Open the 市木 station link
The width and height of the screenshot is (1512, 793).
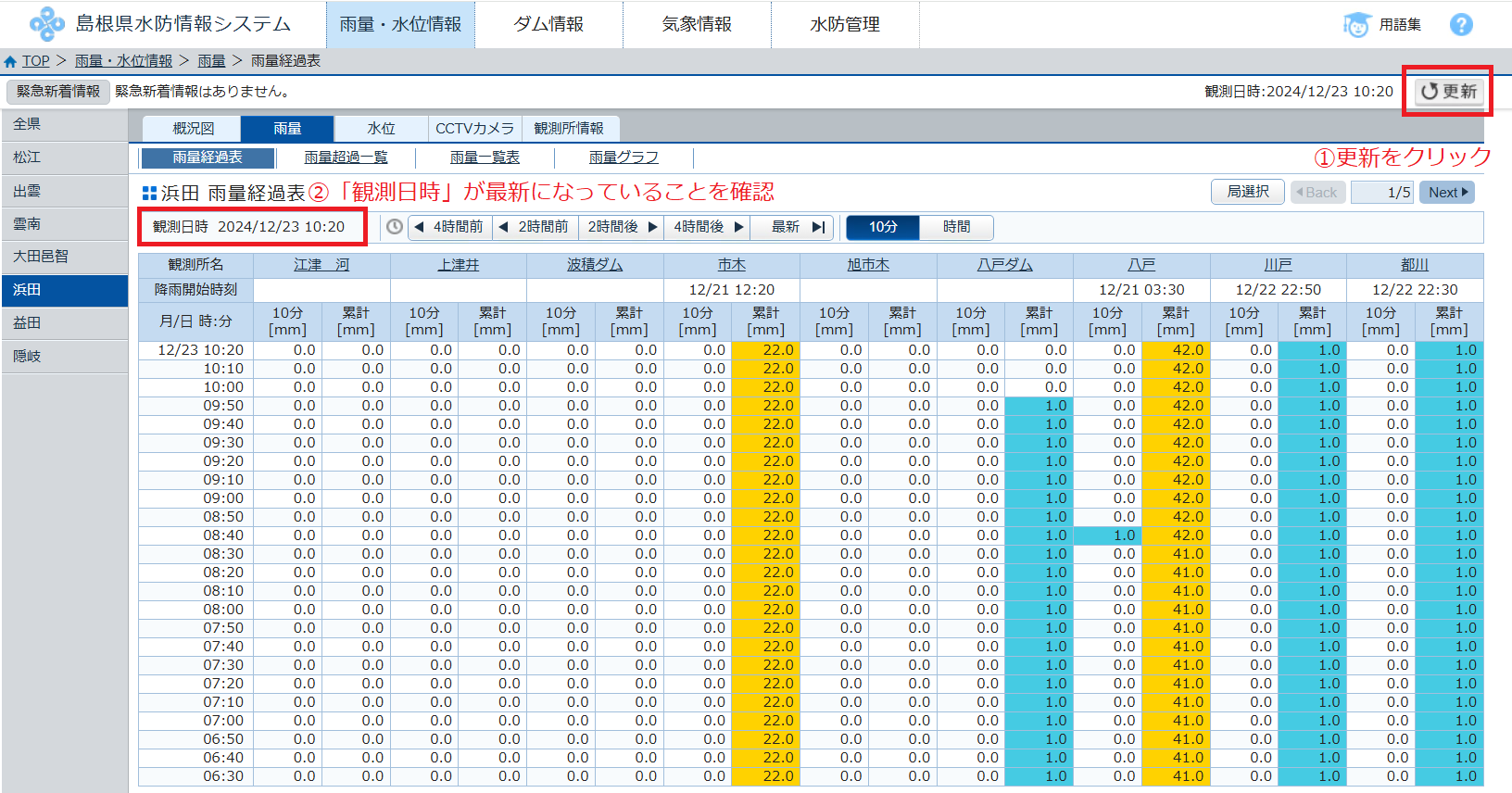pyautogui.click(x=732, y=265)
